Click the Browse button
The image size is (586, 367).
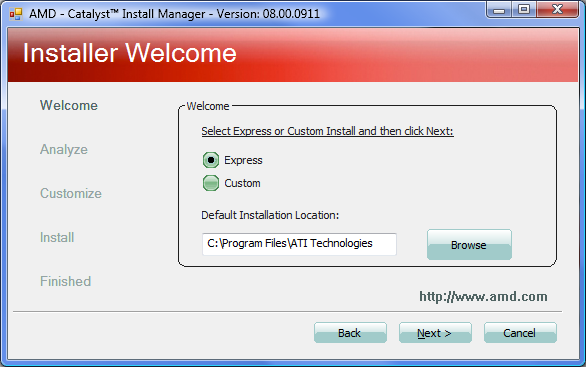click(469, 245)
